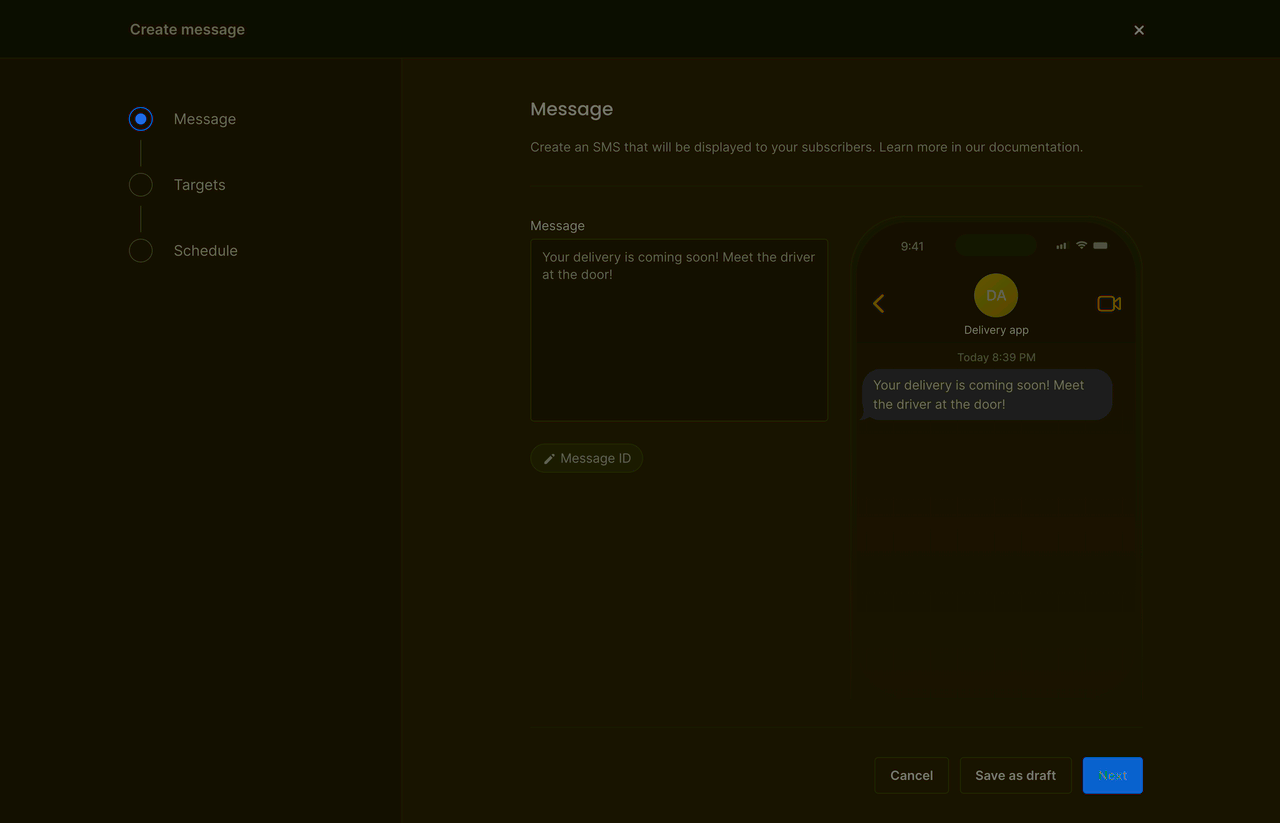Click the SMS bubble in phone preview
The height and width of the screenshot is (823, 1280).
point(986,395)
